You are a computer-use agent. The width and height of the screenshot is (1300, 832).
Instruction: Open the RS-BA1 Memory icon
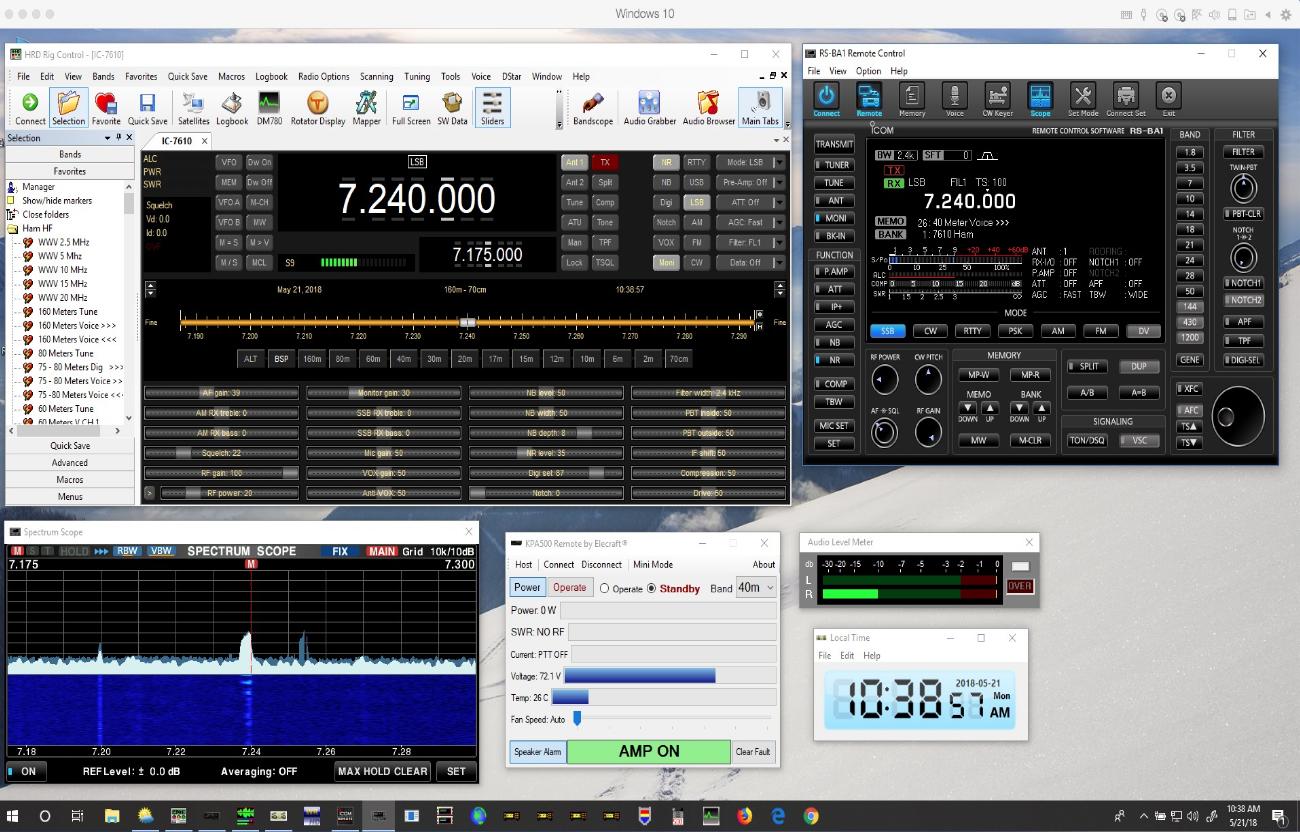coord(912,100)
